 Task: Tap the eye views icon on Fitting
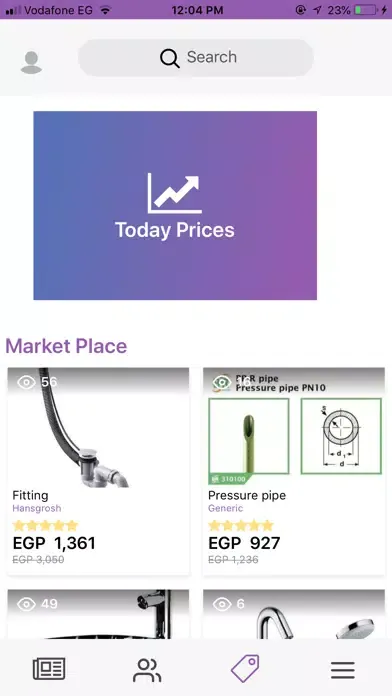point(26,382)
